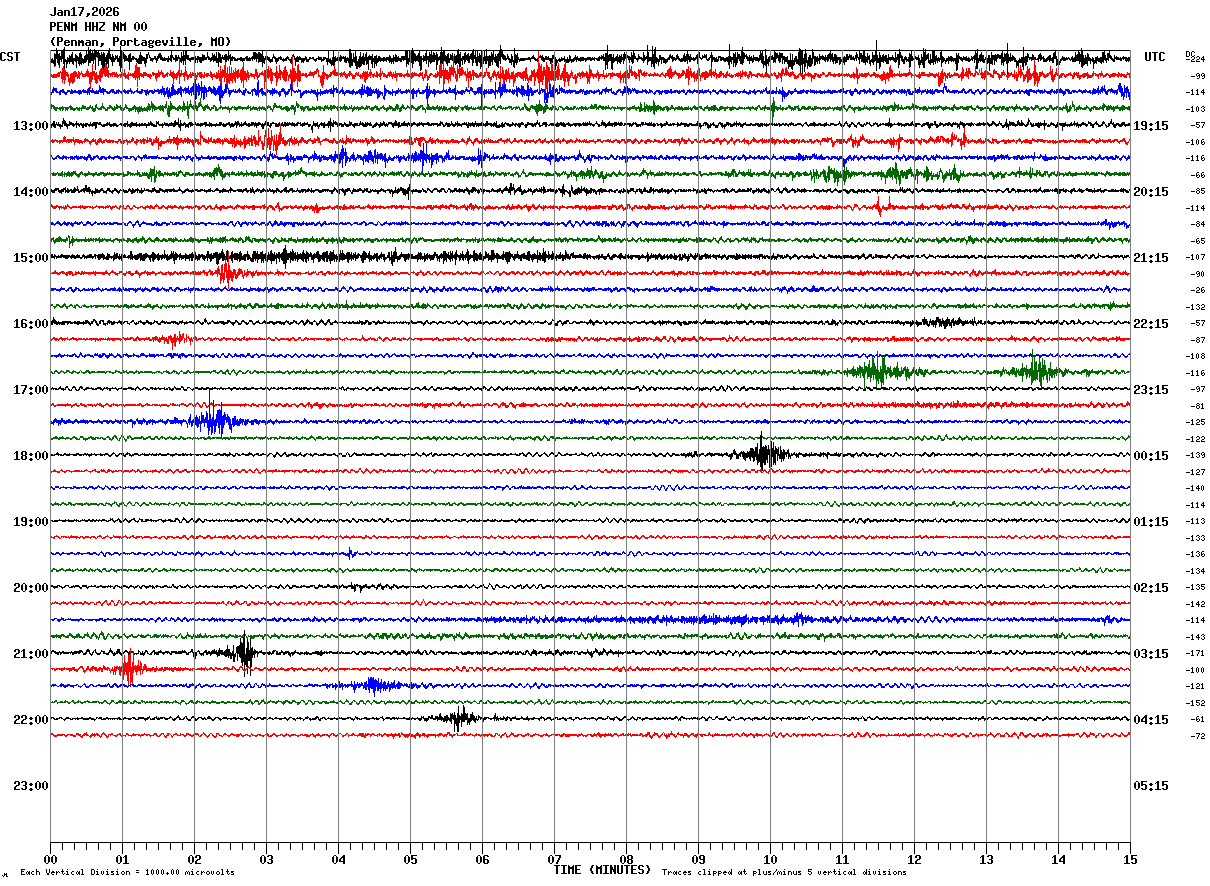Click the DC offset value '-139'

pyautogui.click(x=1195, y=455)
